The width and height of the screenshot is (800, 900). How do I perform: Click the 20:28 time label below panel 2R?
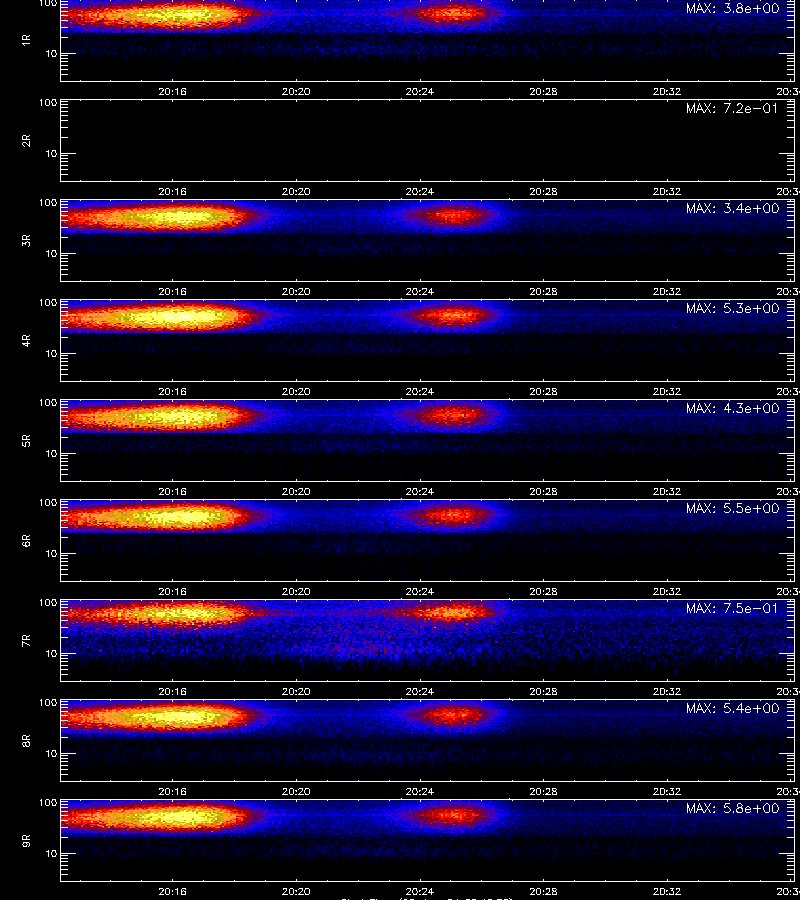pyautogui.click(x=543, y=191)
